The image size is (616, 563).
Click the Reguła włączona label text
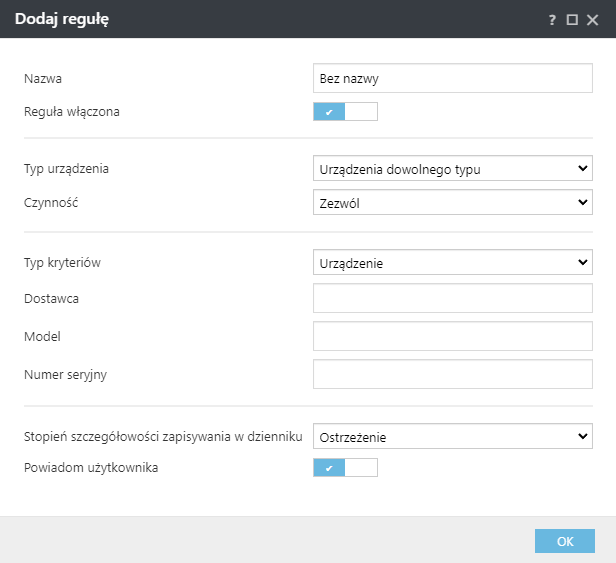click(x=71, y=112)
